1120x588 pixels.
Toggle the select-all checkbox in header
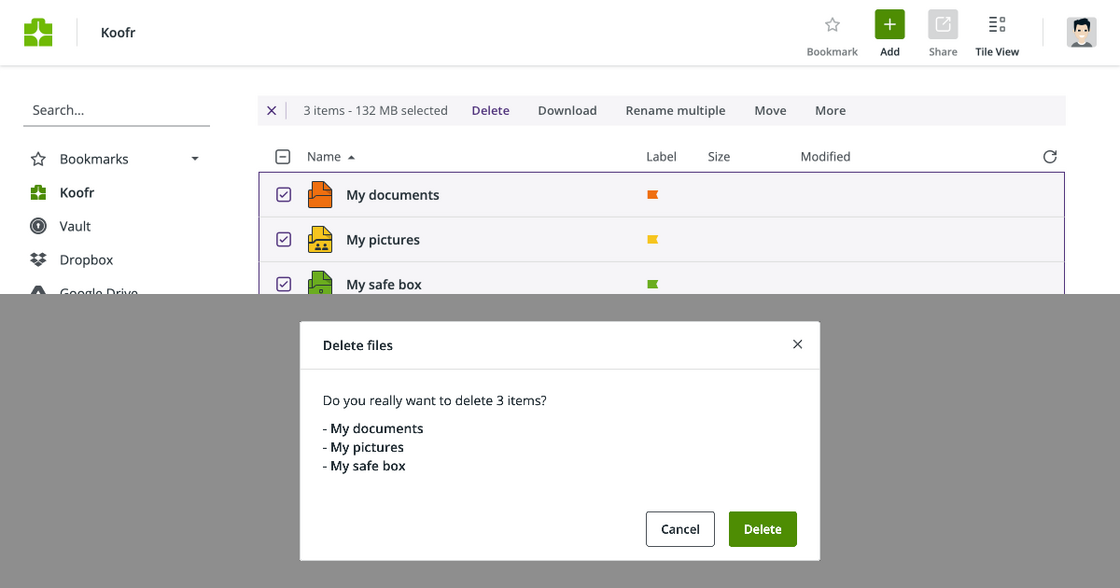[283, 156]
